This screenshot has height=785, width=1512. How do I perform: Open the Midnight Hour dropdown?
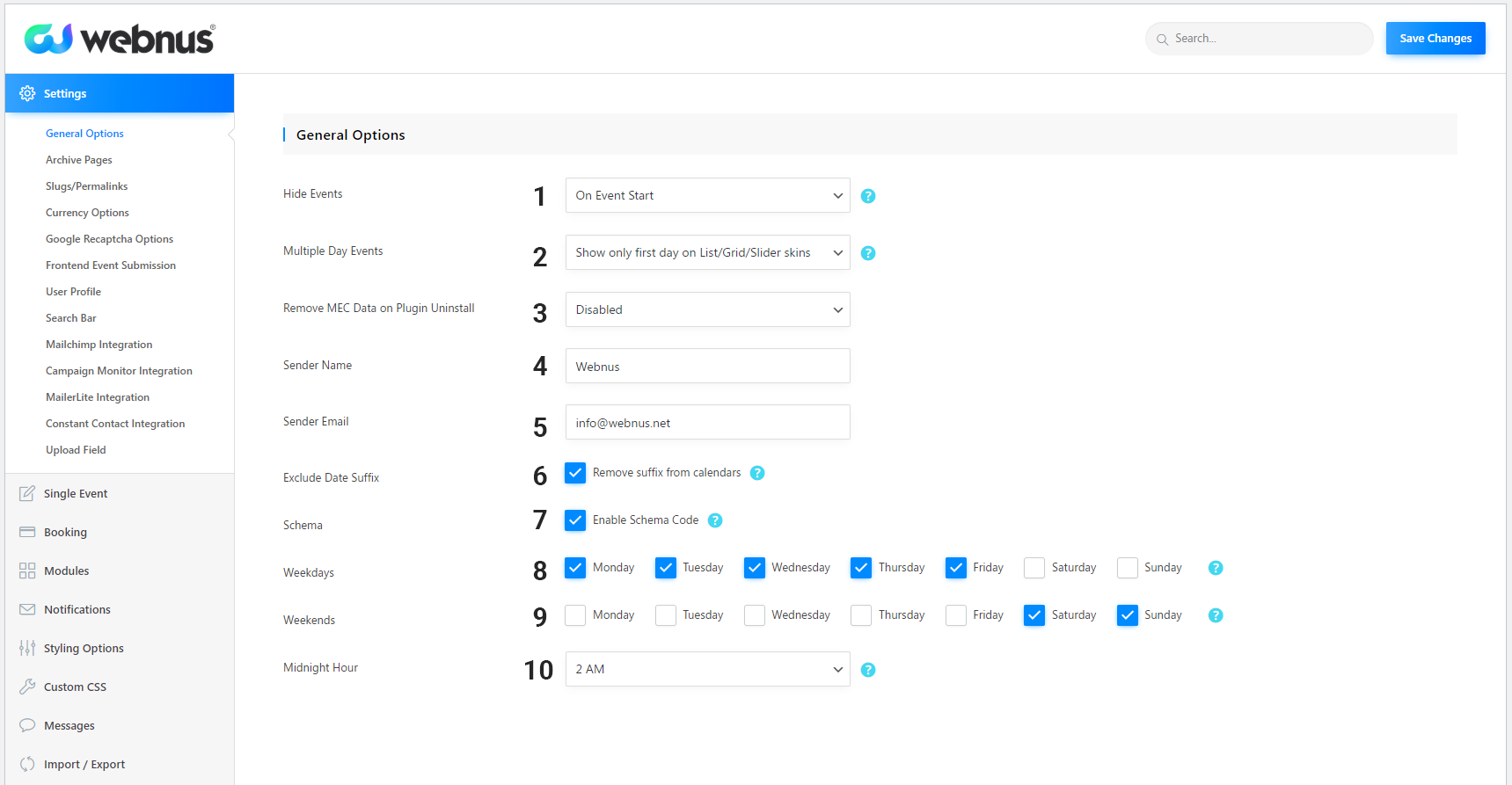[x=708, y=669]
